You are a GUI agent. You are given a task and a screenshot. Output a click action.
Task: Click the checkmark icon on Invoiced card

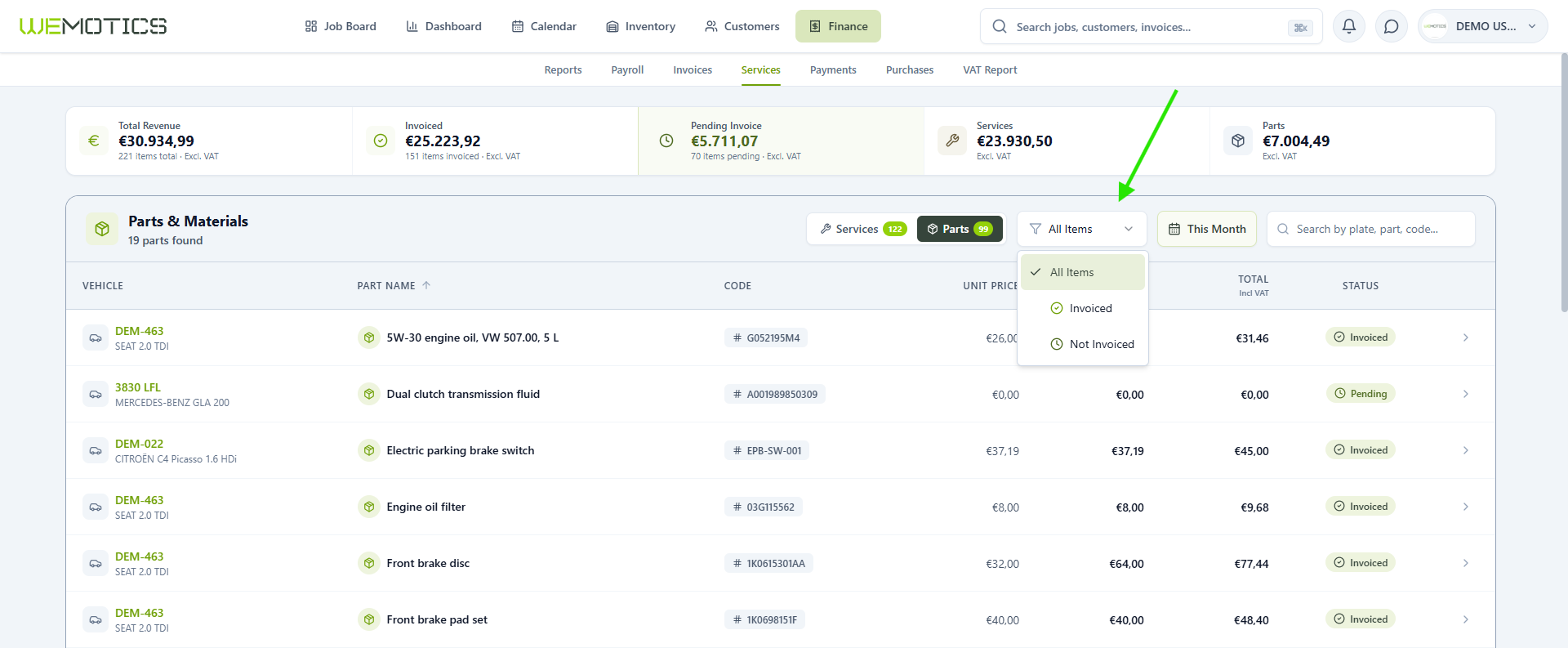[x=381, y=141]
